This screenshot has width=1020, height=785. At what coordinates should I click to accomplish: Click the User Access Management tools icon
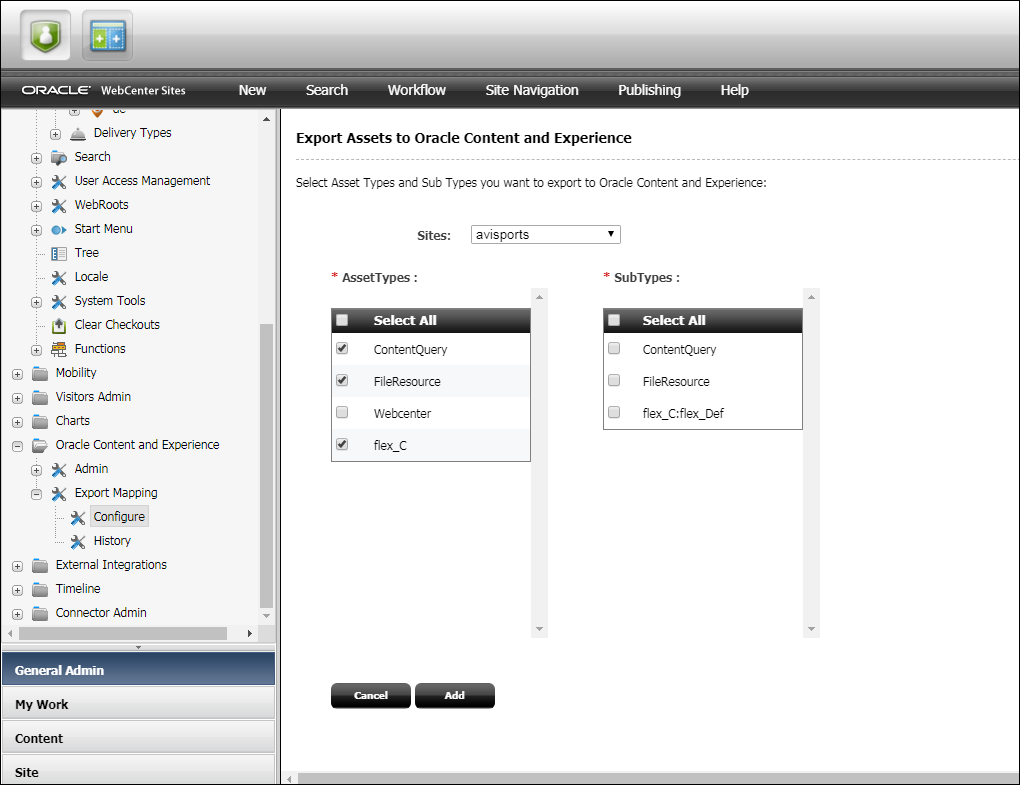point(59,181)
